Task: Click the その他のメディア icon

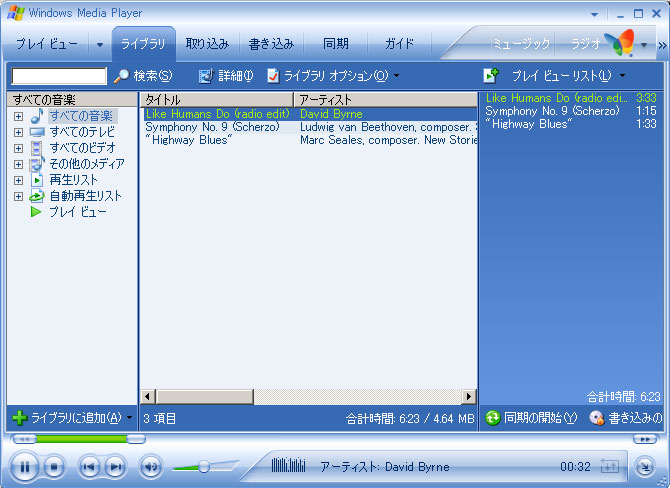Action: pos(37,164)
